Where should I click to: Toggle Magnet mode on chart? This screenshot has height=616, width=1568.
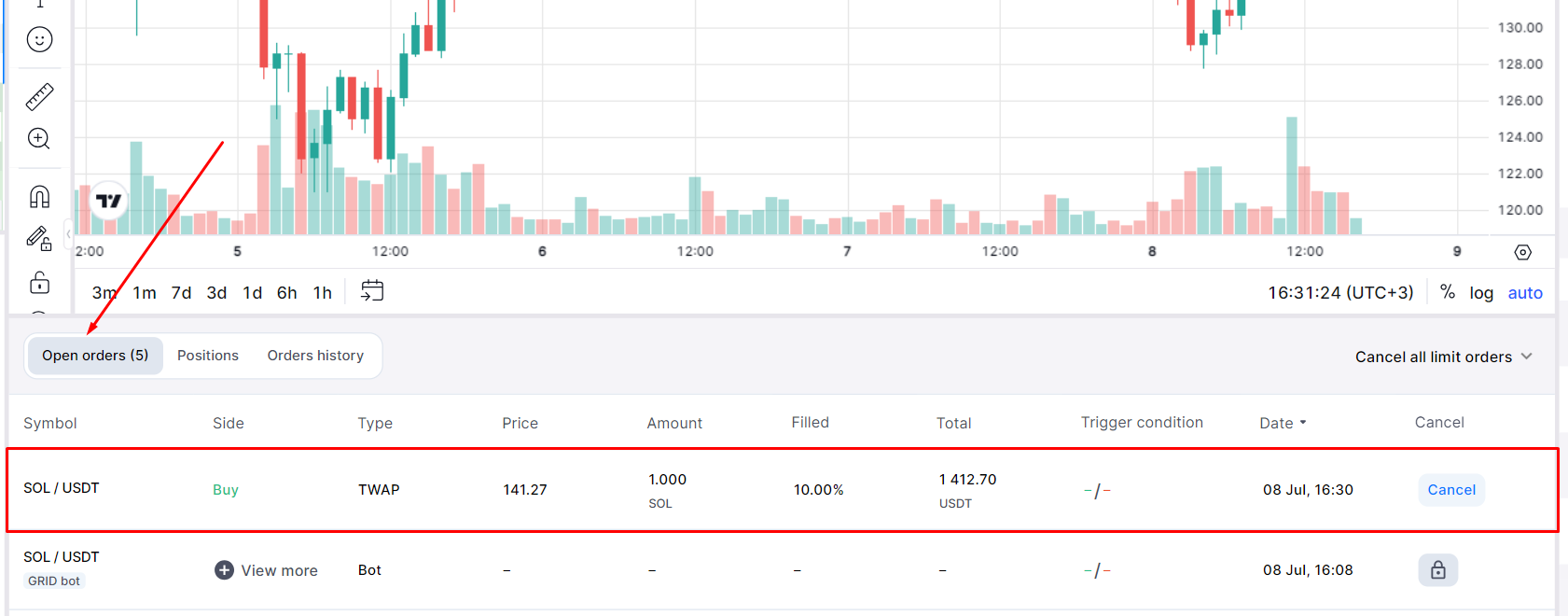pos(39,197)
